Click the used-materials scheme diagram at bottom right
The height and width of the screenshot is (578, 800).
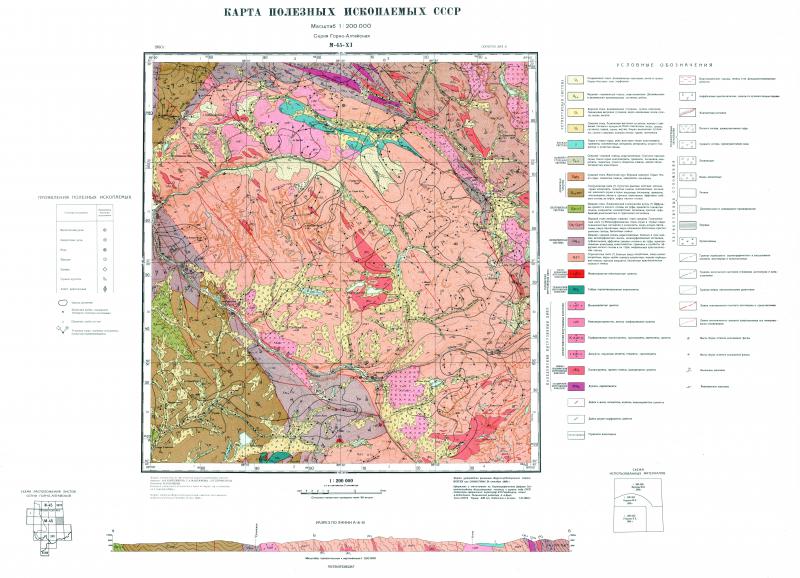tap(640, 505)
